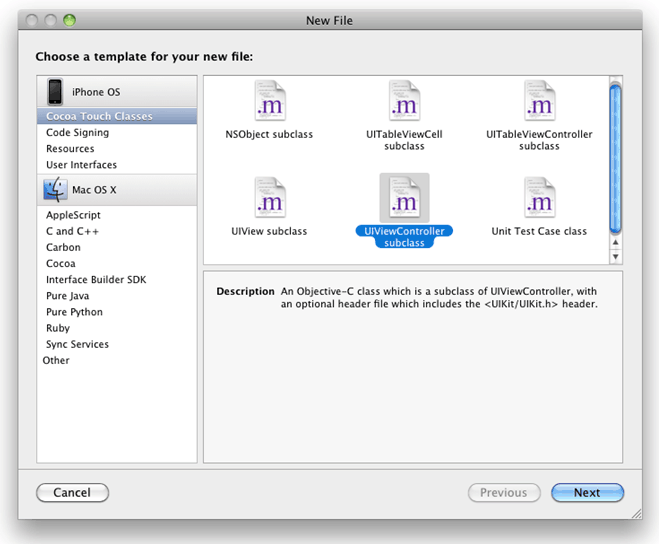
Task: Pick the UITableViewController subclass template icon
Action: (539, 101)
